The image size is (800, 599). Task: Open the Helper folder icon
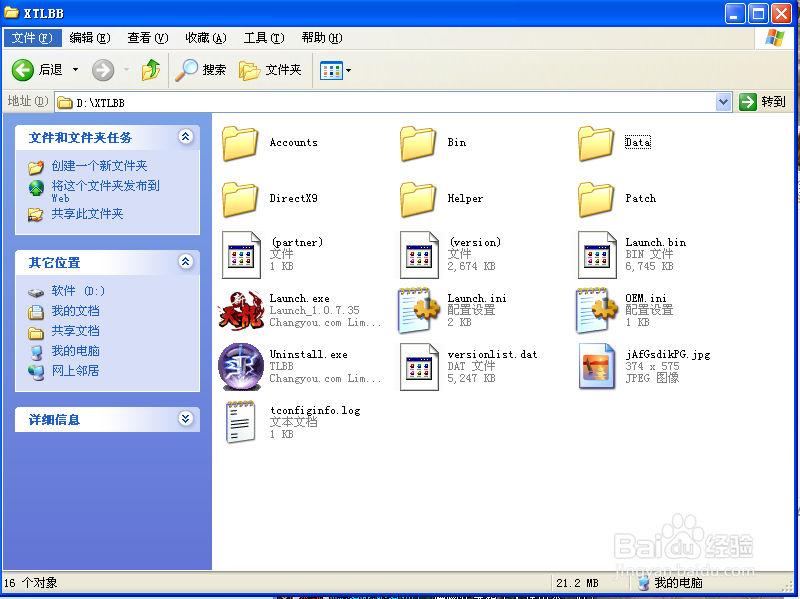pos(418,199)
